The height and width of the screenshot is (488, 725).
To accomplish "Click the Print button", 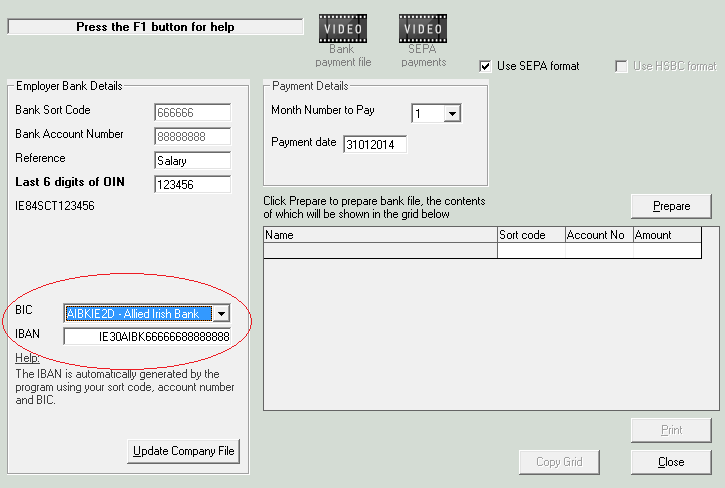I will pyautogui.click(x=671, y=430).
